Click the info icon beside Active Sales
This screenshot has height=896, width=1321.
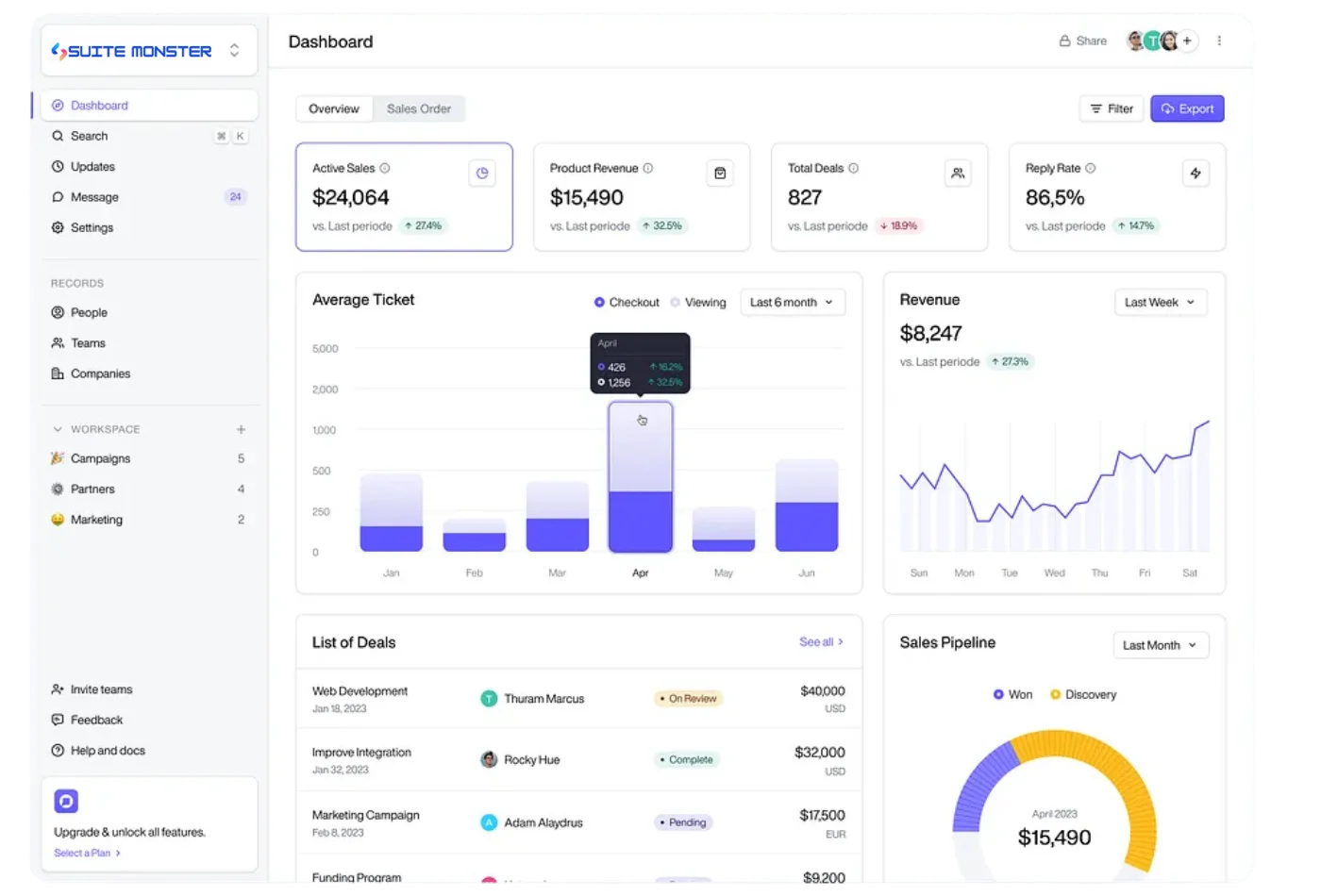point(385,168)
